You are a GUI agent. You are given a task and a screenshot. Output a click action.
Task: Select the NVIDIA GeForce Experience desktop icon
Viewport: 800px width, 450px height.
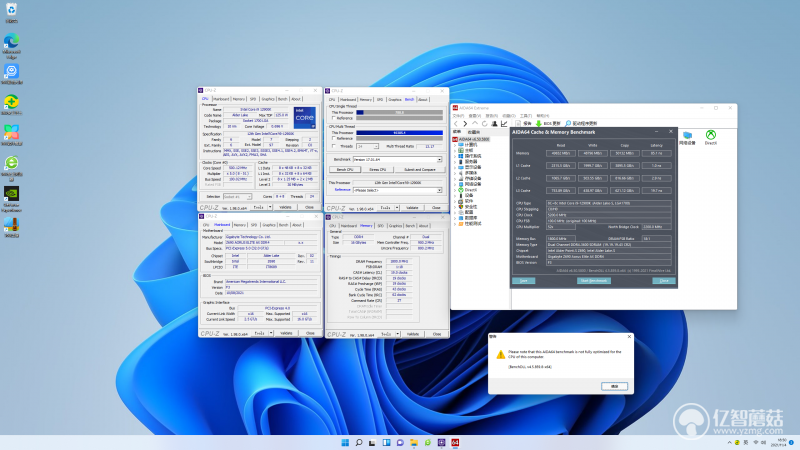(x=11, y=198)
